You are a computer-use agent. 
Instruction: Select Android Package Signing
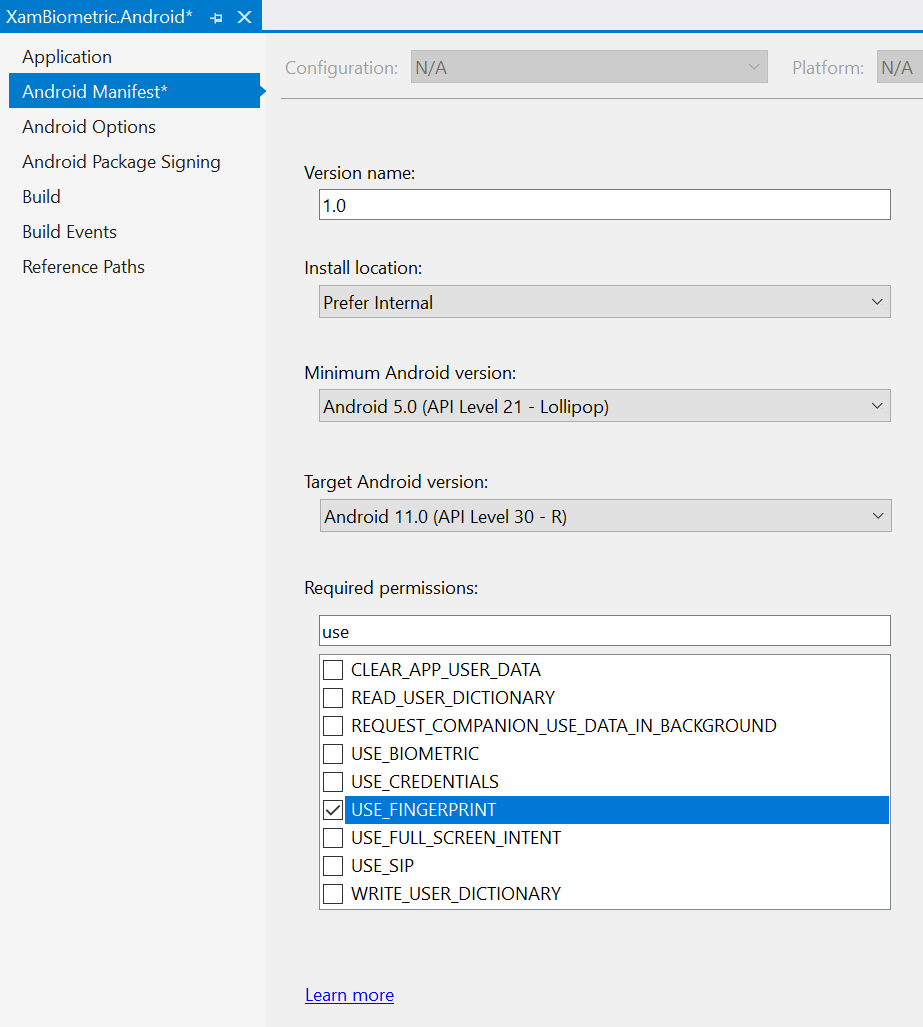click(121, 161)
